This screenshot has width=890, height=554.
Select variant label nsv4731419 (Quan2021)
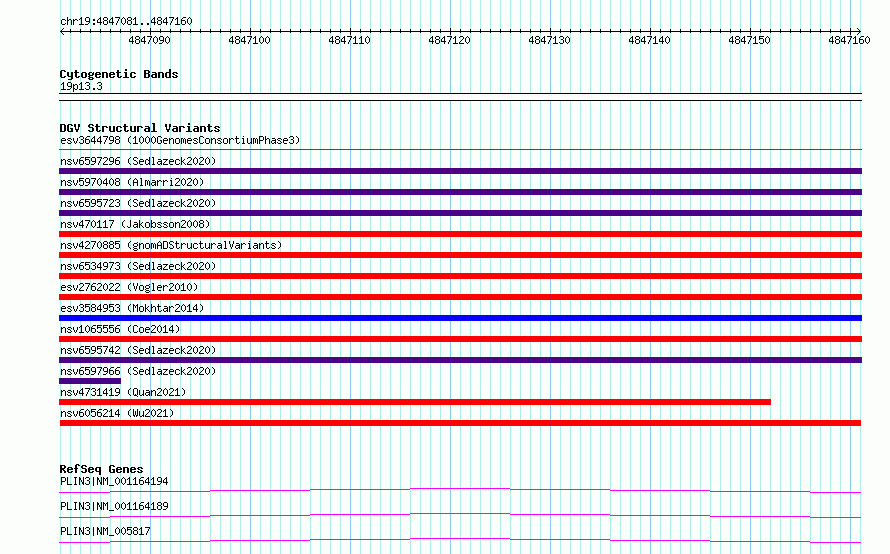pos(123,392)
